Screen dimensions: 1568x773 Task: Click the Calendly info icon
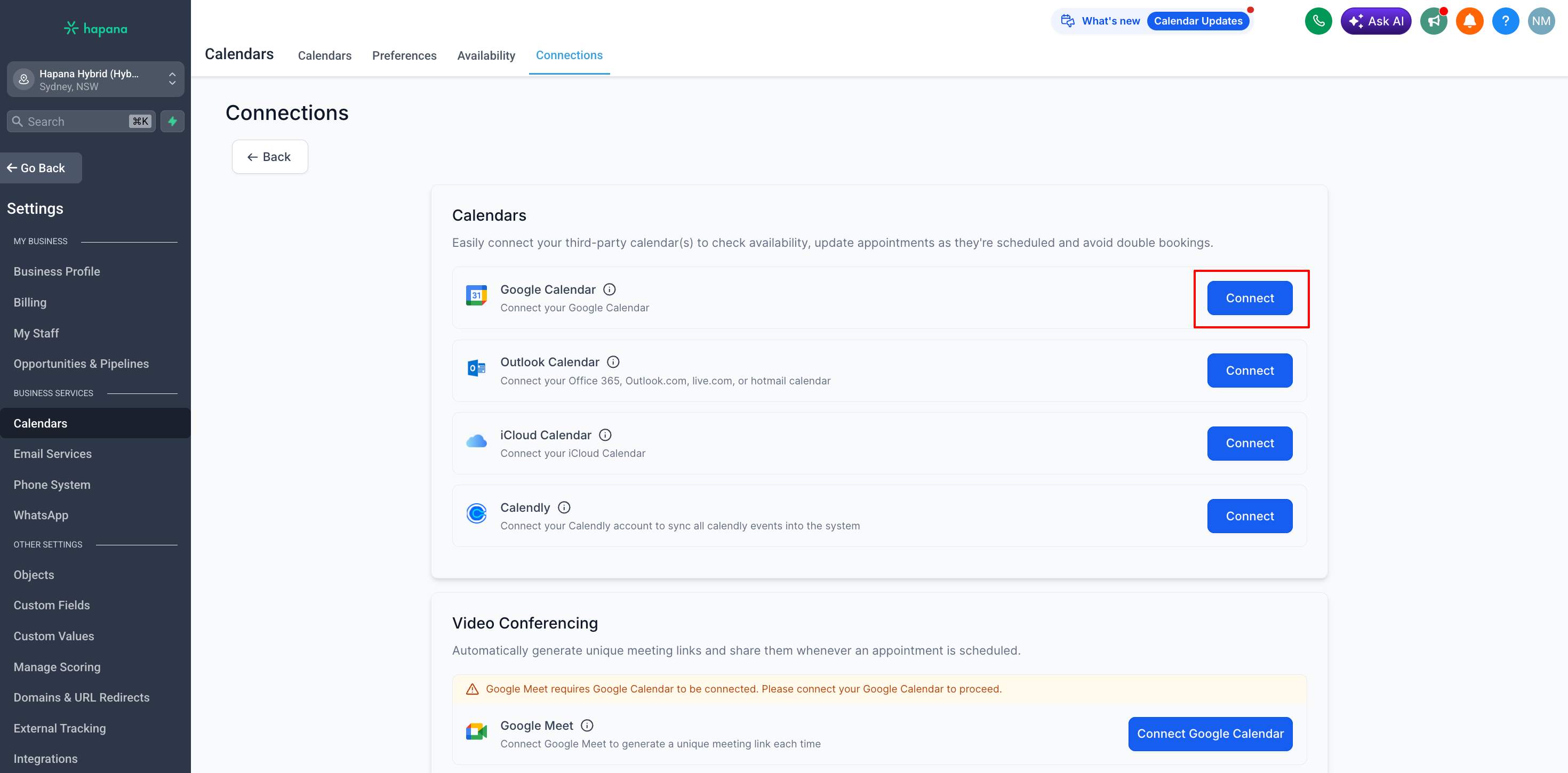(564, 508)
